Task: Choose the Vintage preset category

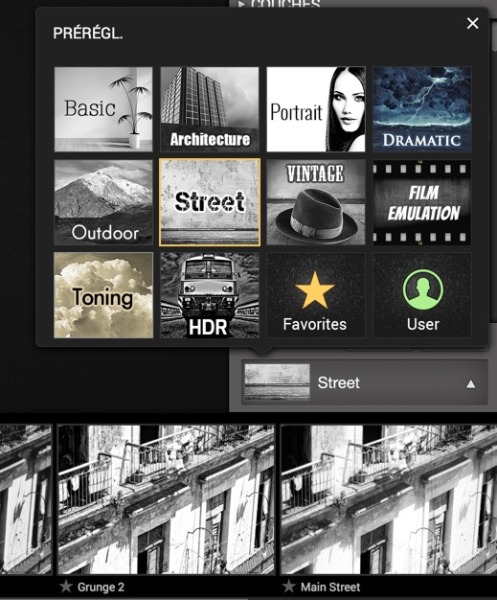Action: pyautogui.click(x=316, y=202)
